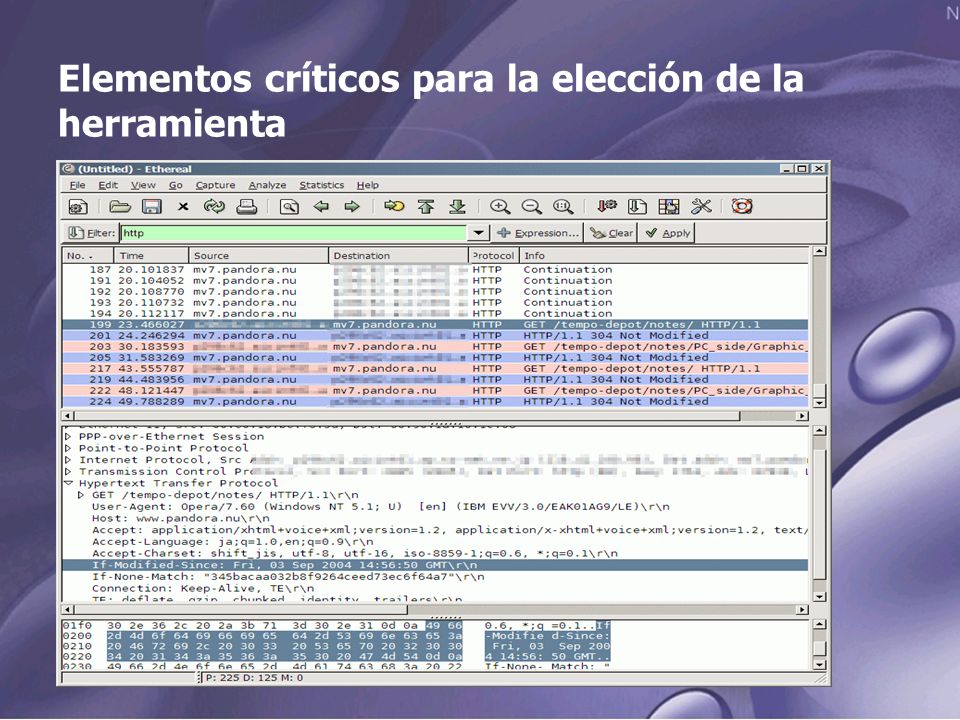Open the File menu
The height and width of the screenshot is (720, 960).
(x=78, y=185)
